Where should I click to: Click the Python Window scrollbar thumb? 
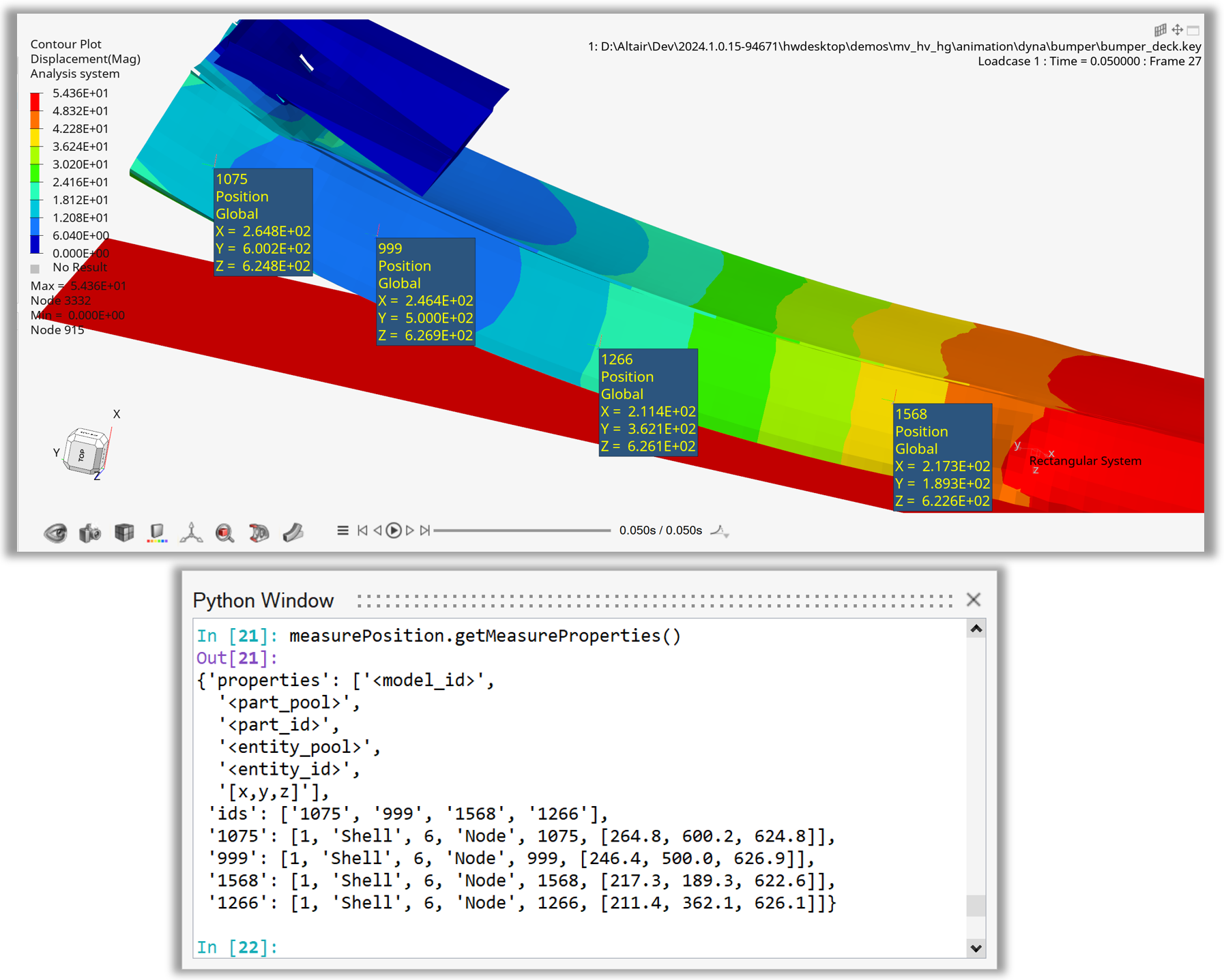[x=976, y=906]
